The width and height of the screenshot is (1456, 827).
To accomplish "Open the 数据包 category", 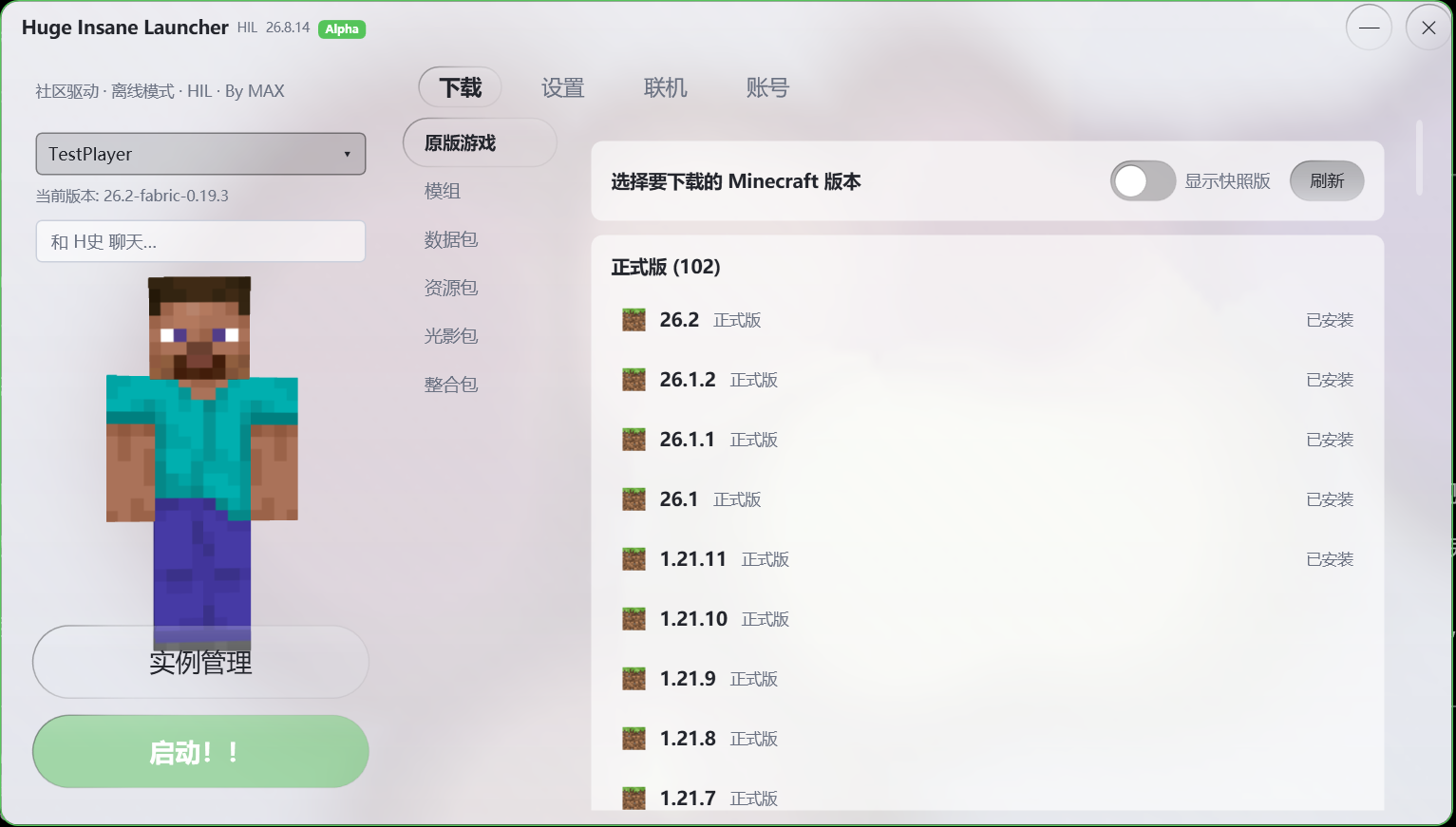I will (451, 239).
